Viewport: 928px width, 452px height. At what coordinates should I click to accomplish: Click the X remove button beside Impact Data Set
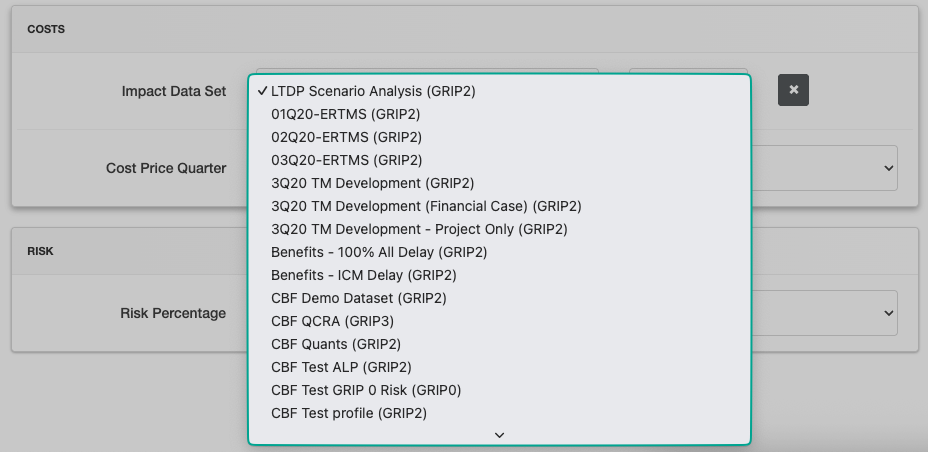coord(793,90)
